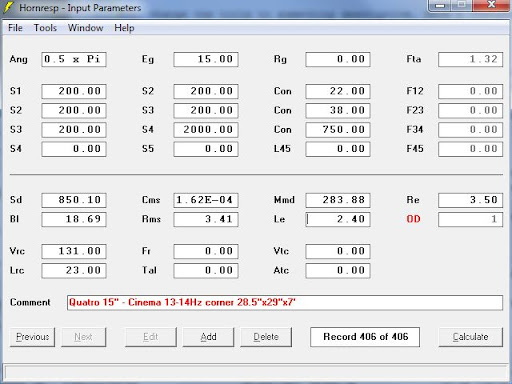Click the Add record button
This screenshot has width=512, height=384.
(x=208, y=337)
